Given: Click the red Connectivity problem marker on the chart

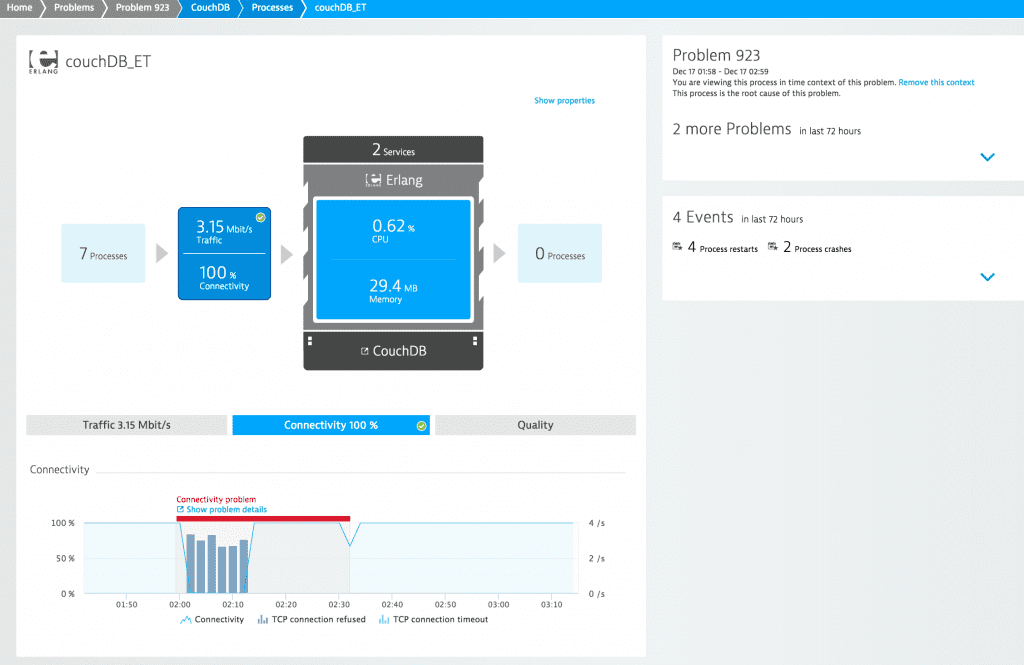Looking at the screenshot, I should pyautogui.click(x=260, y=518).
